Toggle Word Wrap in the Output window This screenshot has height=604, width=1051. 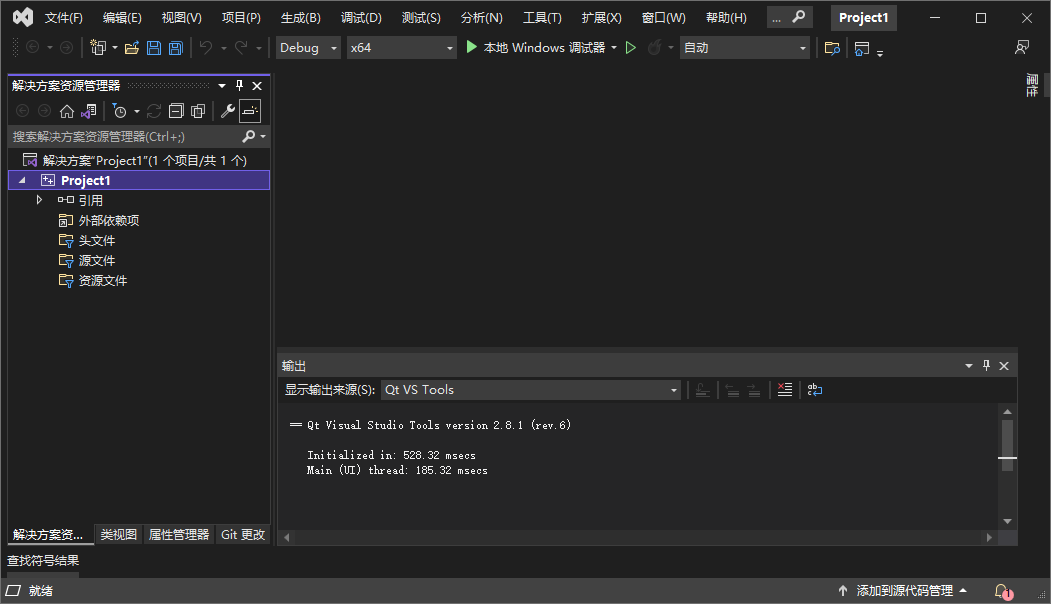pyautogui.click(x=814, y=390)
